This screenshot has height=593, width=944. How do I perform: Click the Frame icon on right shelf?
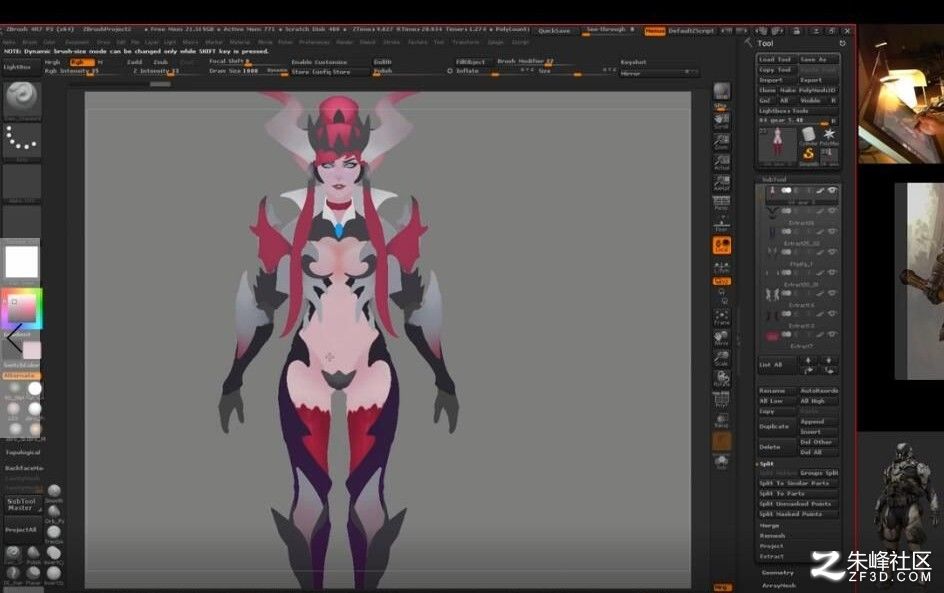tap(721, 317)
